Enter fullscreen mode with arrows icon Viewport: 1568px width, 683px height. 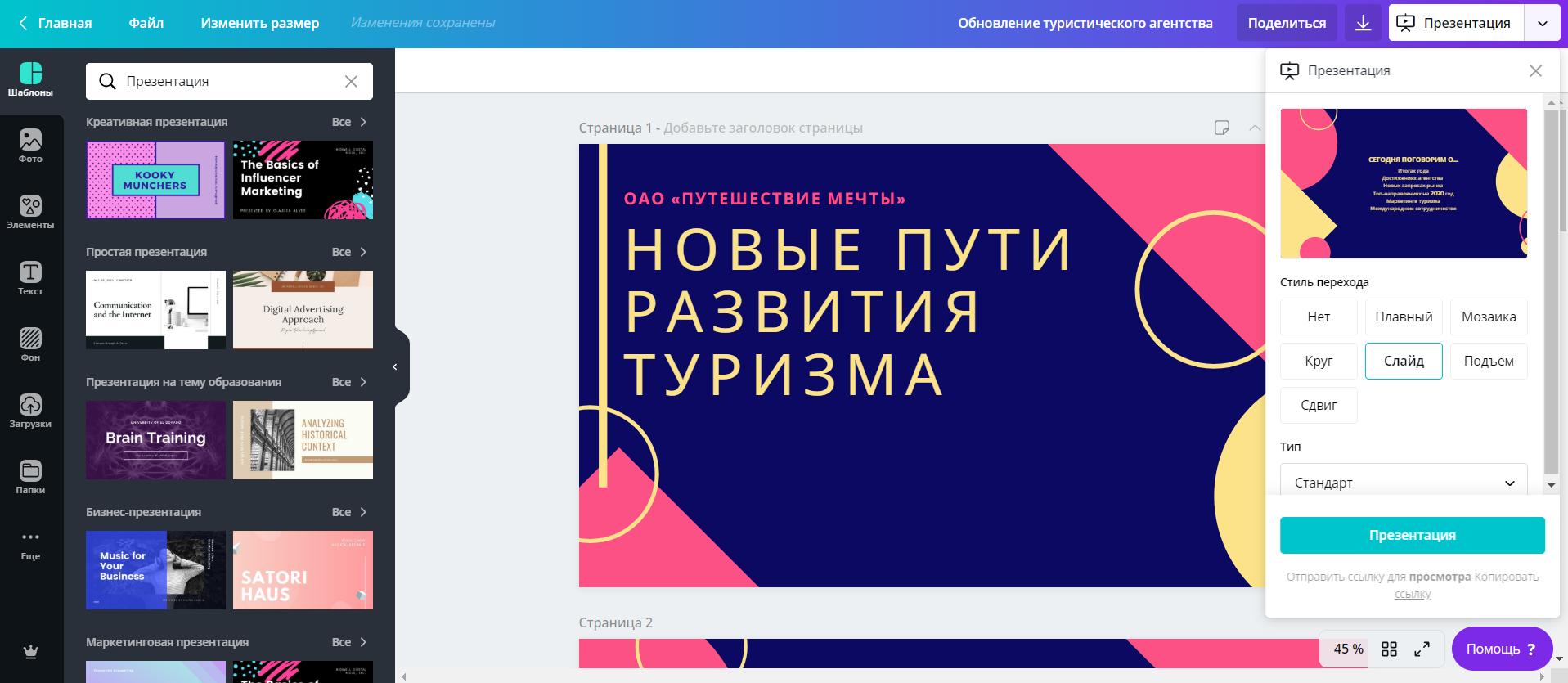coord(1422,649)
